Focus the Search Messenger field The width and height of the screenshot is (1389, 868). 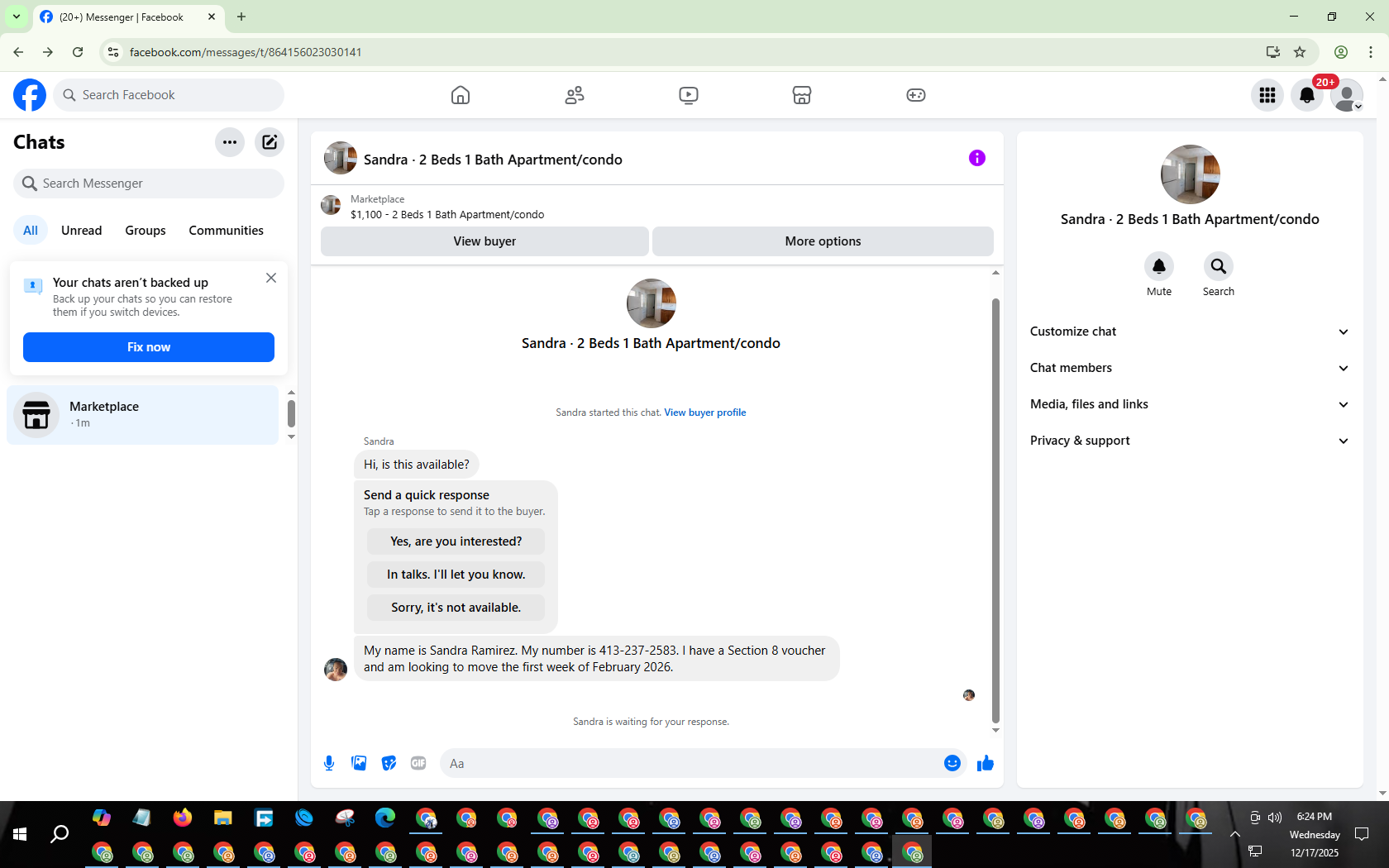(149, 184)
